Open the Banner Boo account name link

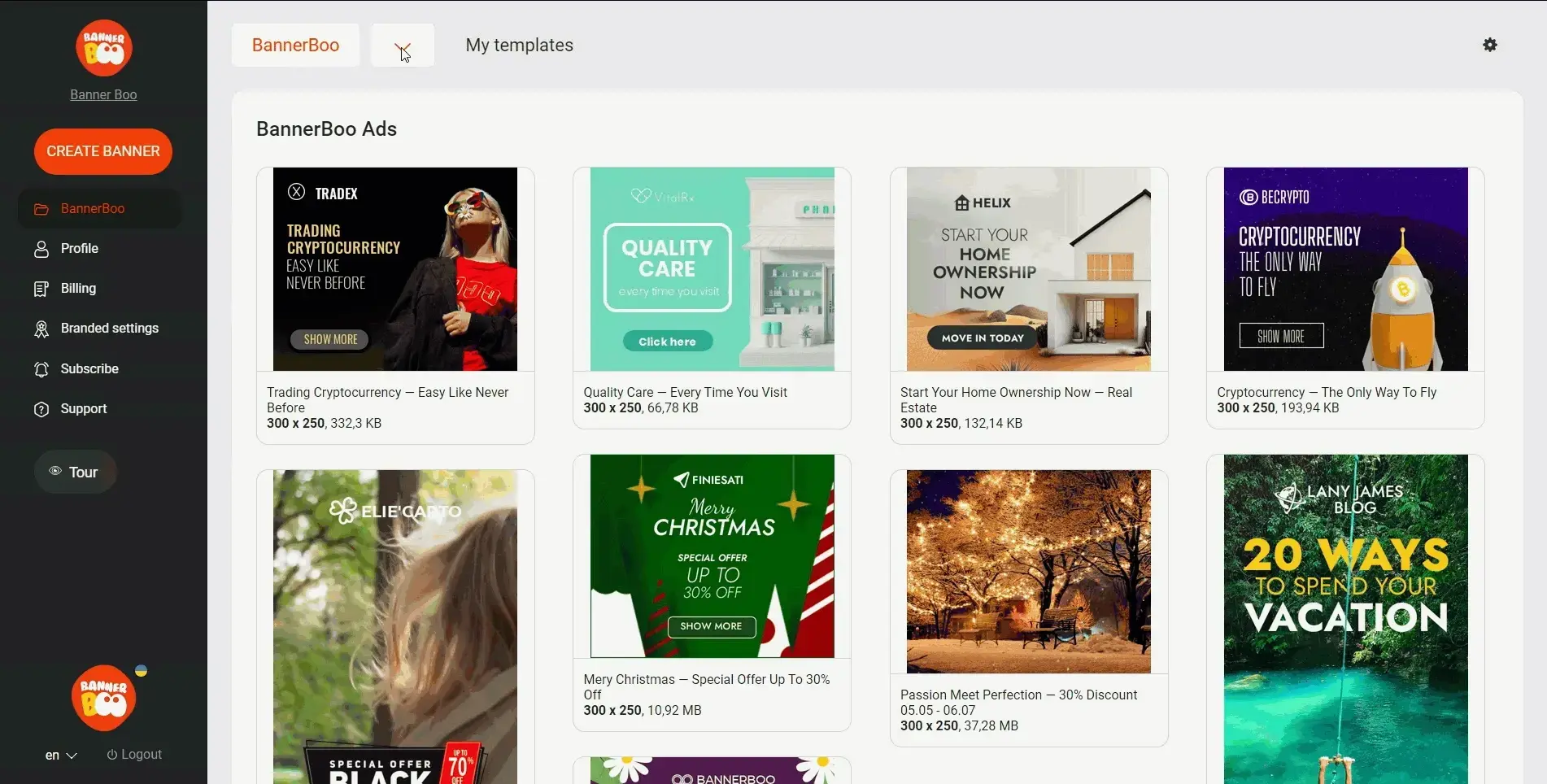click(103, 94)
